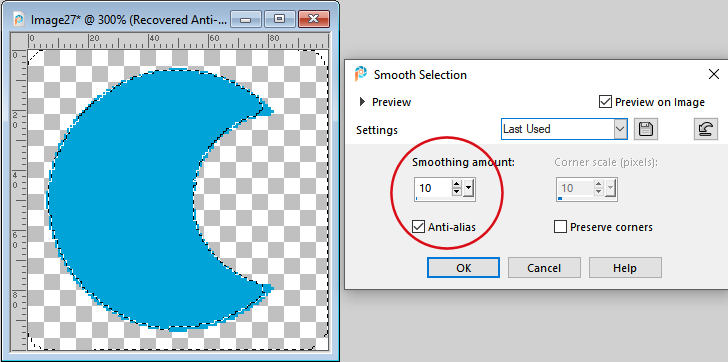Viewport: 728px width, 362px height.
Task: Increase Corner scale with up arrow
Action: point(599,184)
